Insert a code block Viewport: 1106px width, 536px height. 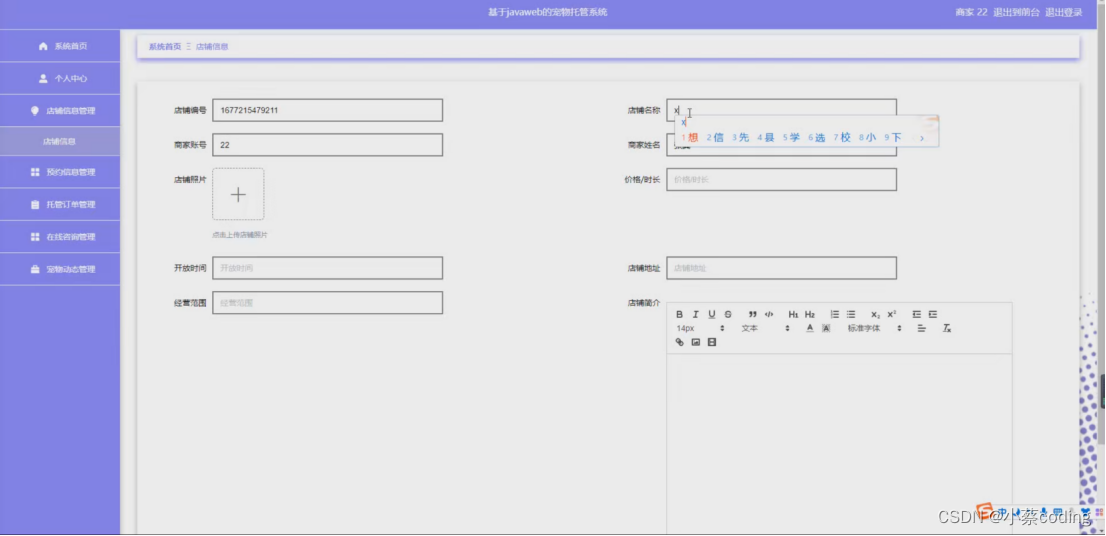[769, 315]
